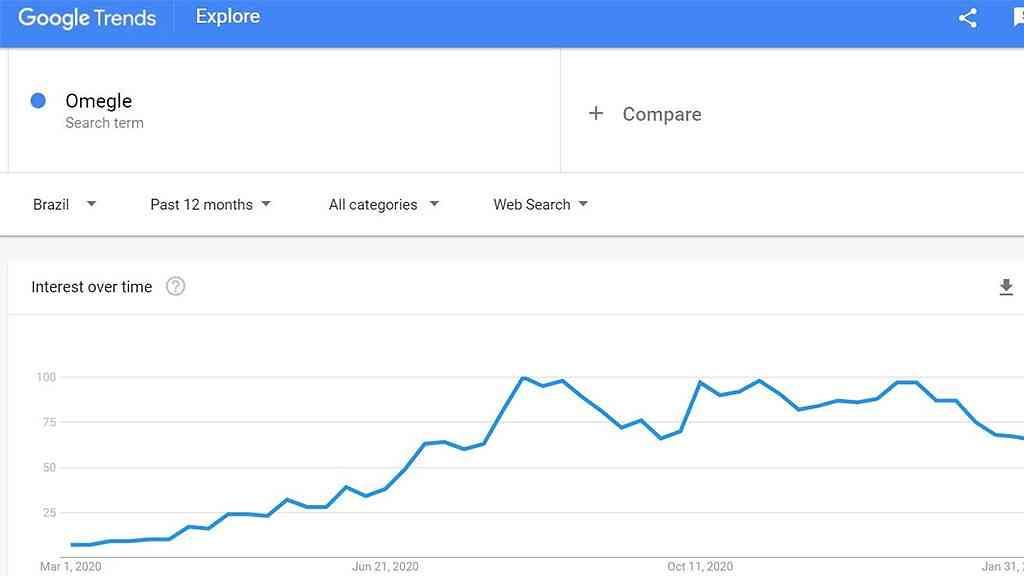Select the Jun 21, 2020 date label
Viewport: 1024px width, 576px height.
coord(385,567)
